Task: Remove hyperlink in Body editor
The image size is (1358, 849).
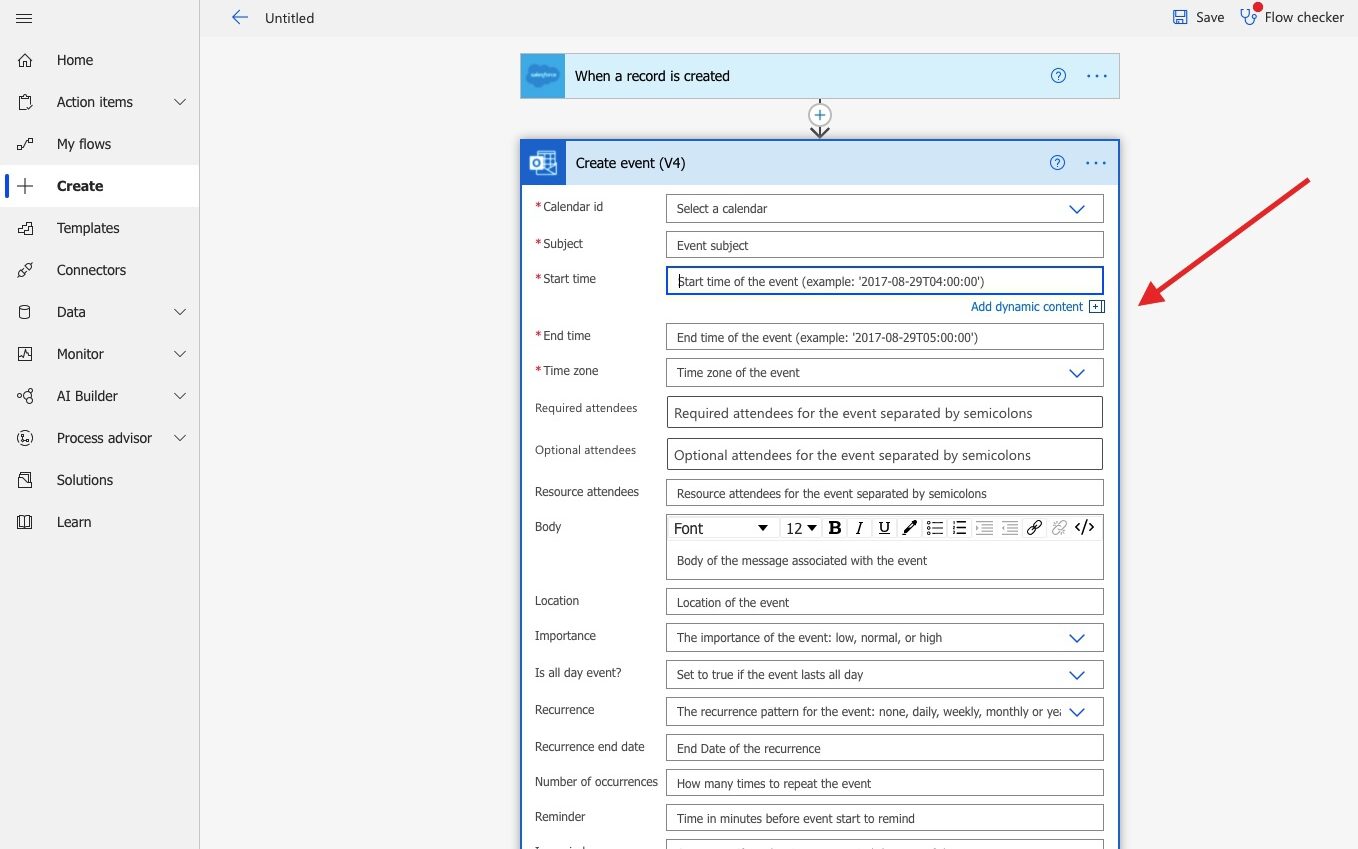Action: pyautogui.click(x=1059, y=528)
